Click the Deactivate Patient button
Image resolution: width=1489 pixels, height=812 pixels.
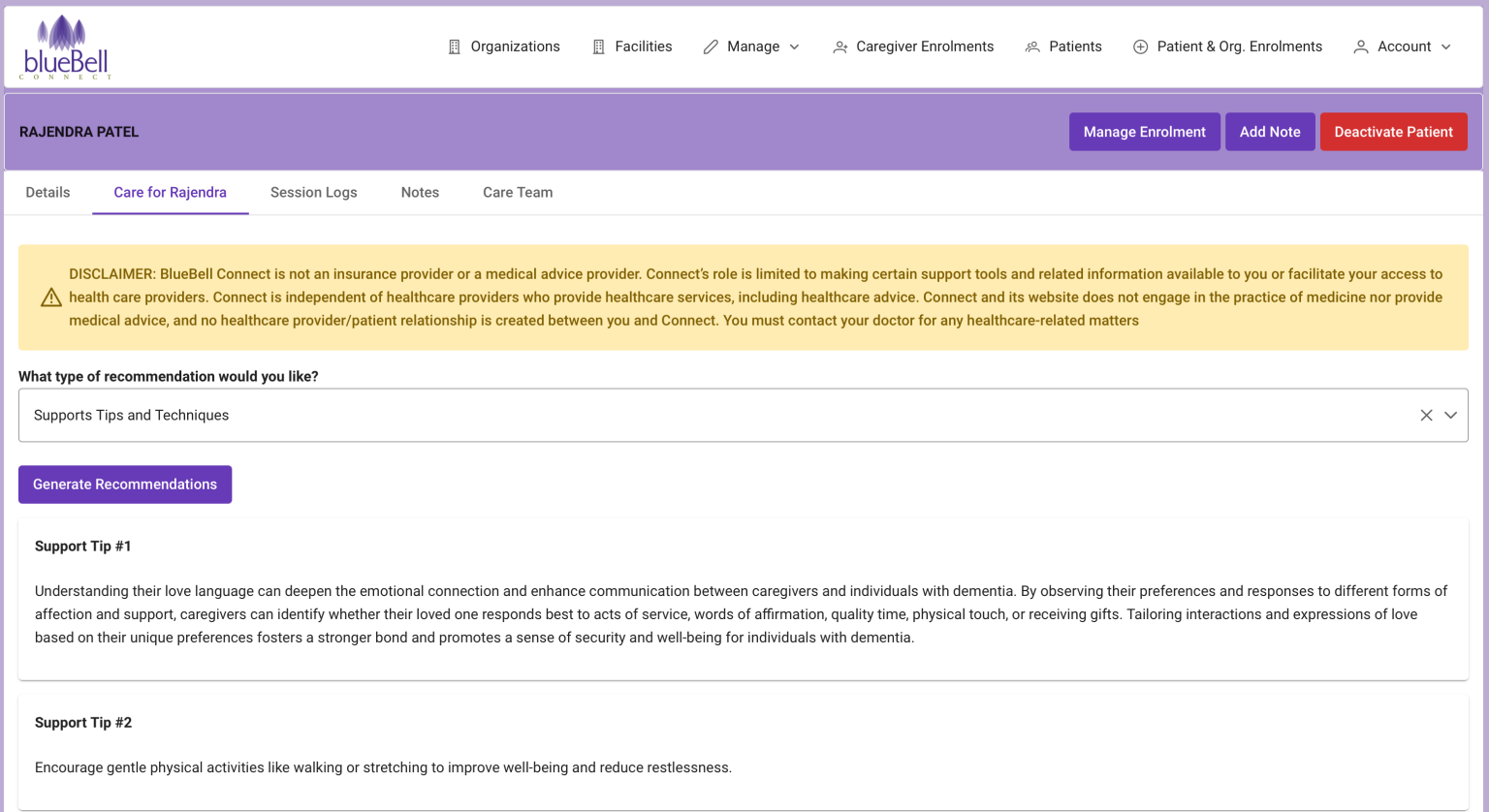pos(1393,132)
